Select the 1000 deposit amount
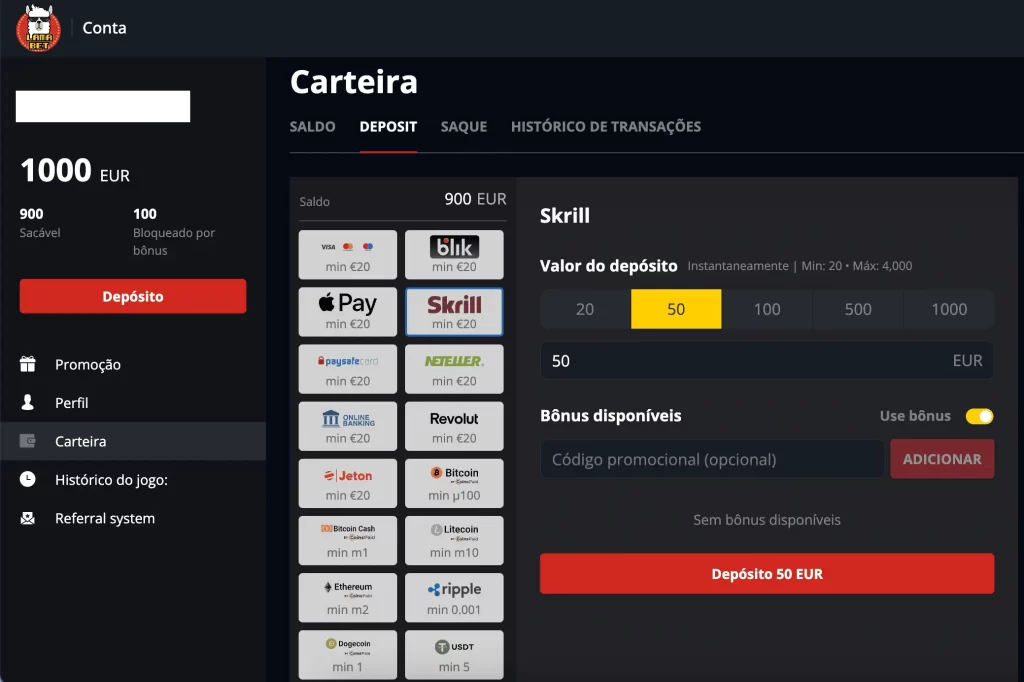This screenshot has width=1024, height=682. tap(949, 309)
